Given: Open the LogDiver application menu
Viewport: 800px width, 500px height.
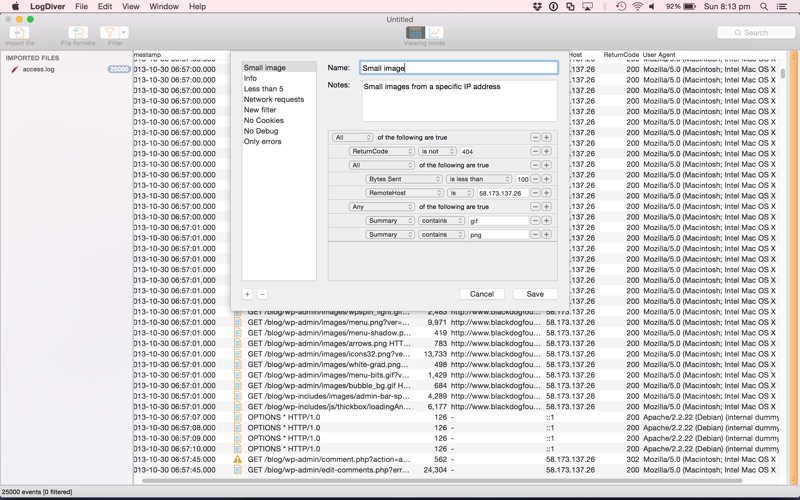Looking at the screenshot, I should [47, 7].
